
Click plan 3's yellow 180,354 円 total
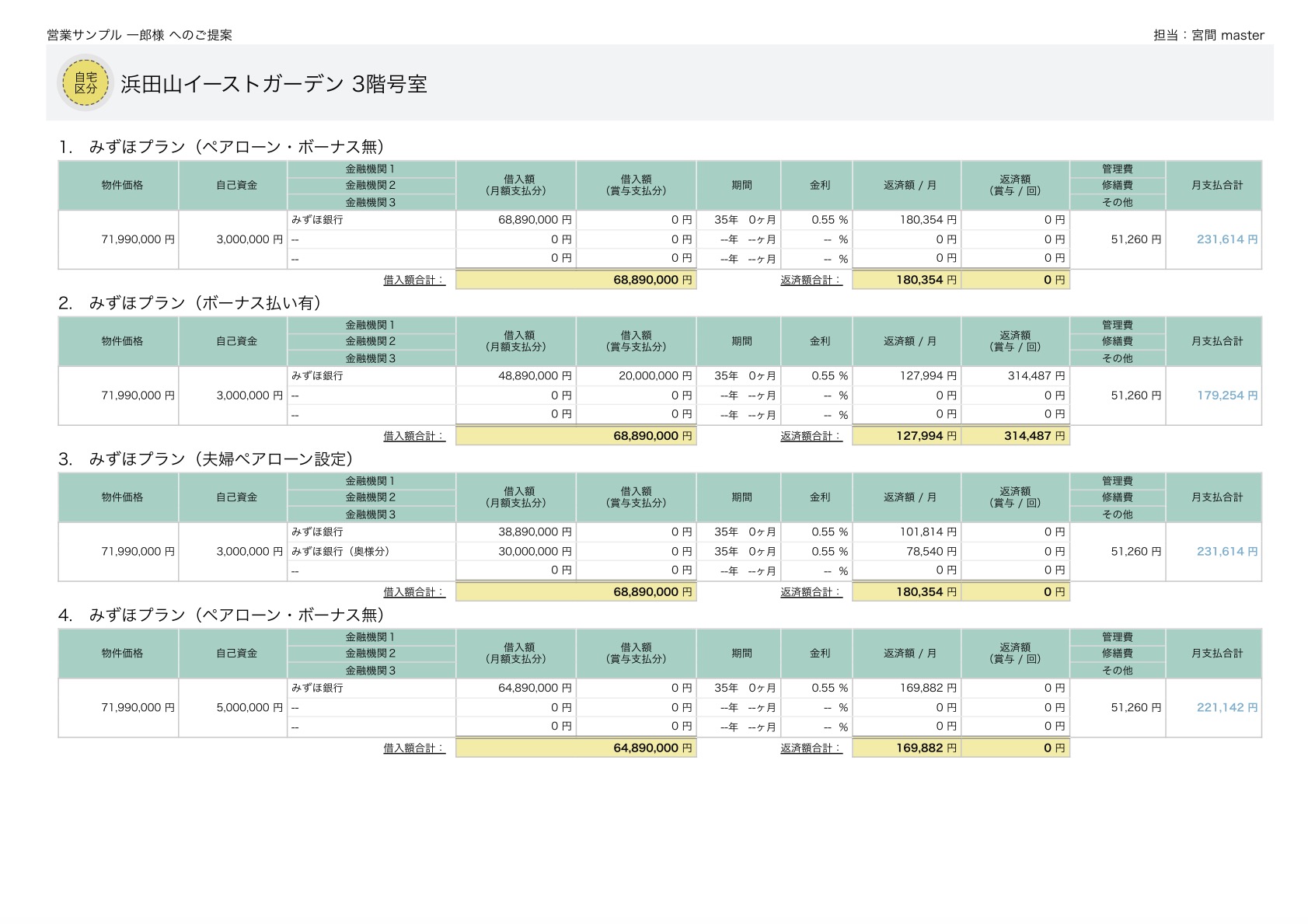click(x=907, y=591)
